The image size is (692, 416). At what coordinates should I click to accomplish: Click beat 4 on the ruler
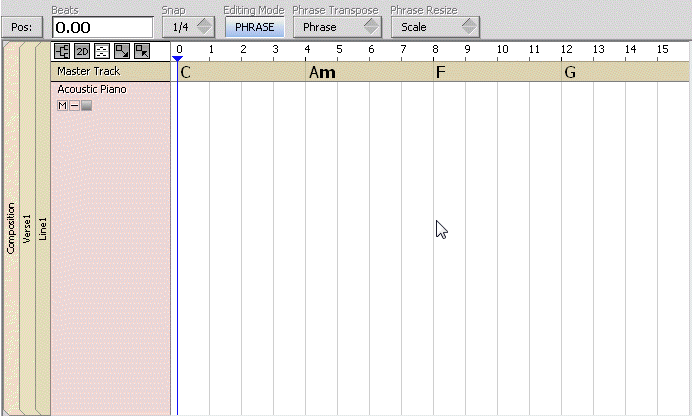pos(307,49)
